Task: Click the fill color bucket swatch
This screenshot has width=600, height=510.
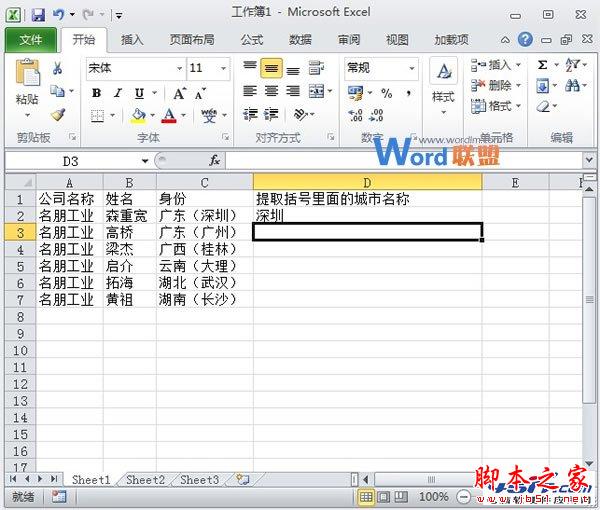Action: tap(138, 115)
